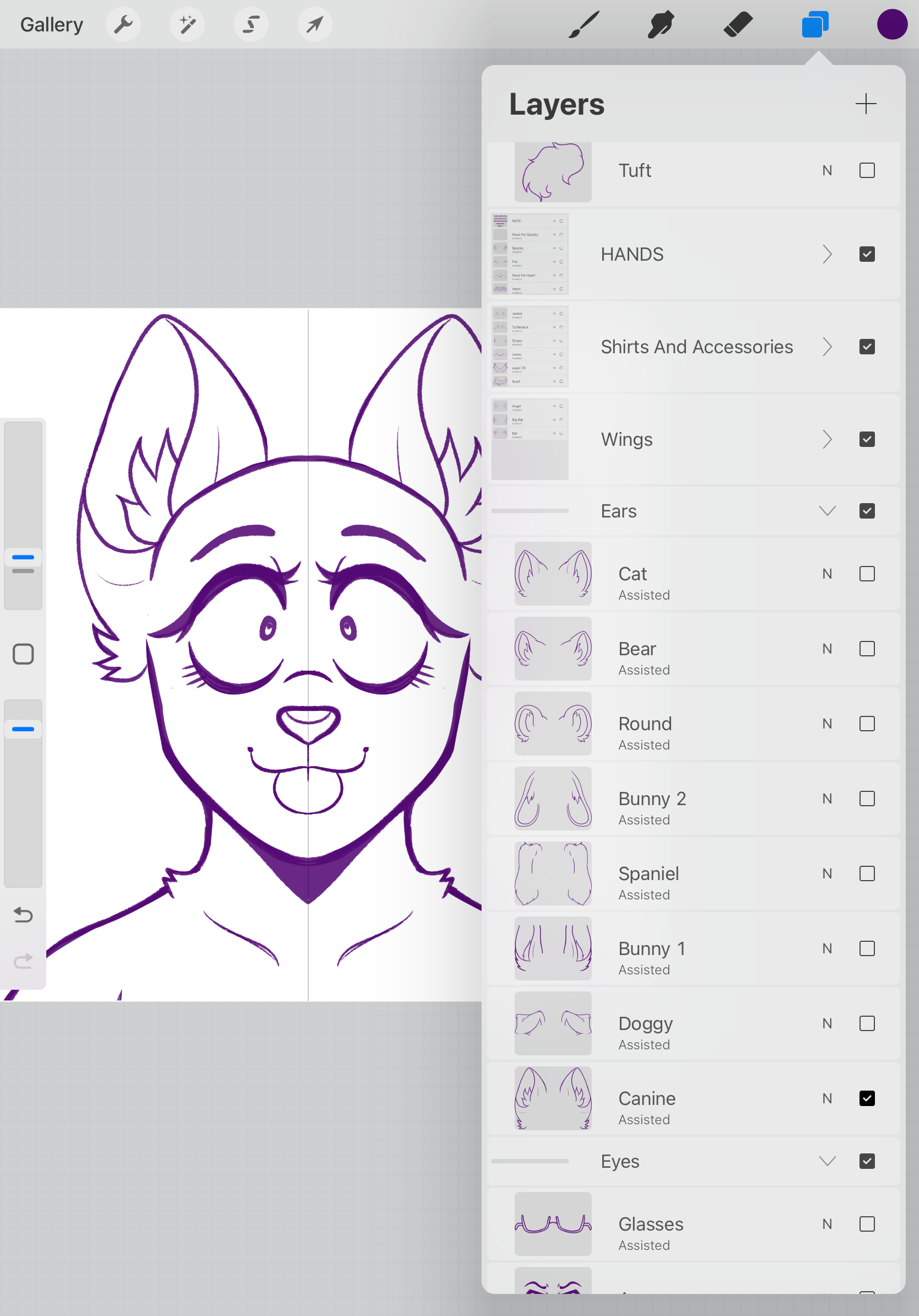Select the Smudge tool

[x=660, y=24]
